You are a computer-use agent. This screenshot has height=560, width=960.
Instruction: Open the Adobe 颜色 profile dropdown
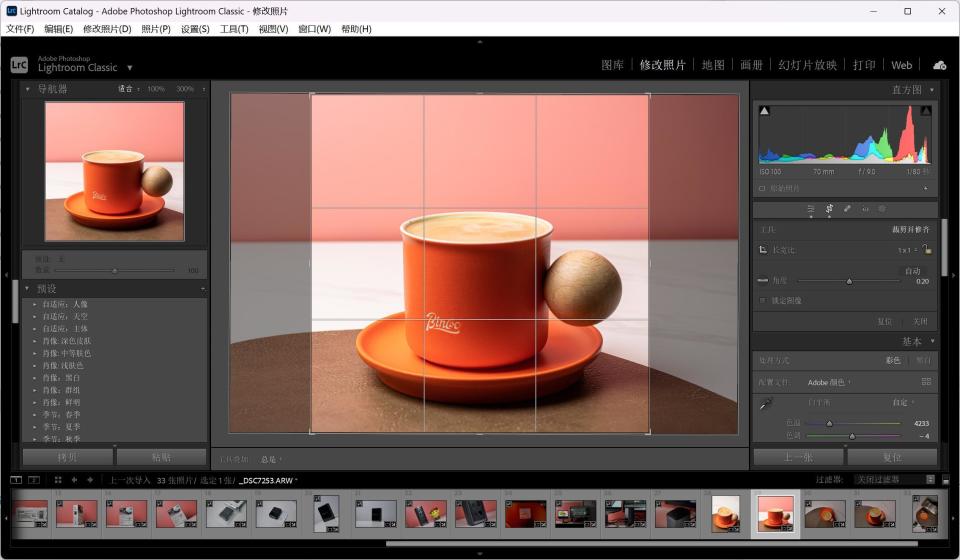pos(829,382)
